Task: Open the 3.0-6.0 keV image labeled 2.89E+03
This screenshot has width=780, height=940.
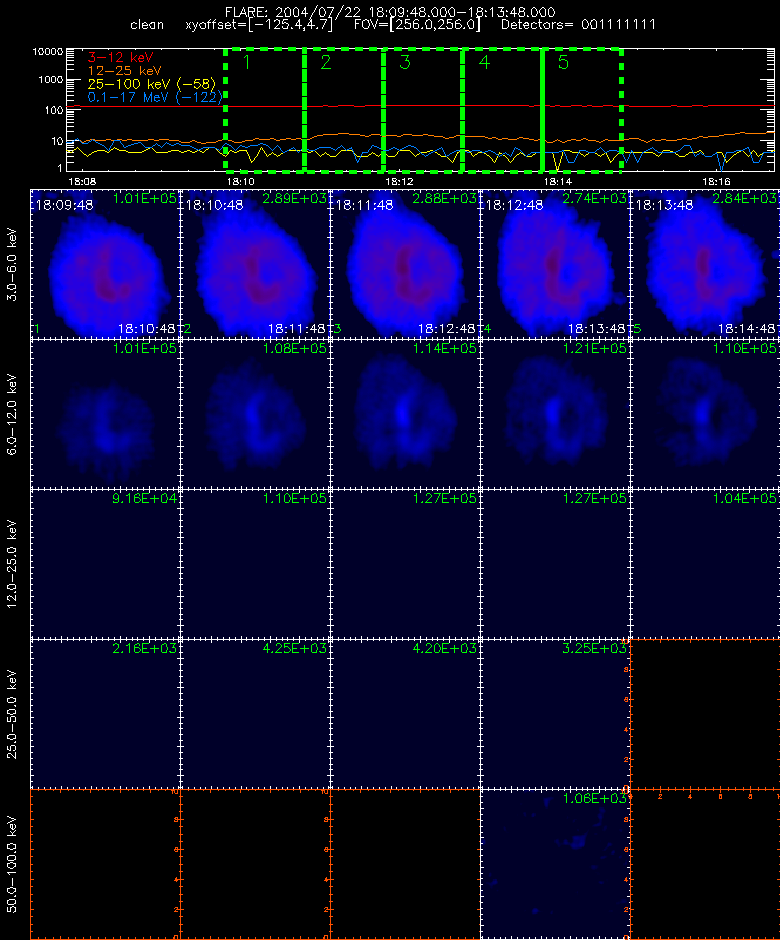Action: coord(255,264)
